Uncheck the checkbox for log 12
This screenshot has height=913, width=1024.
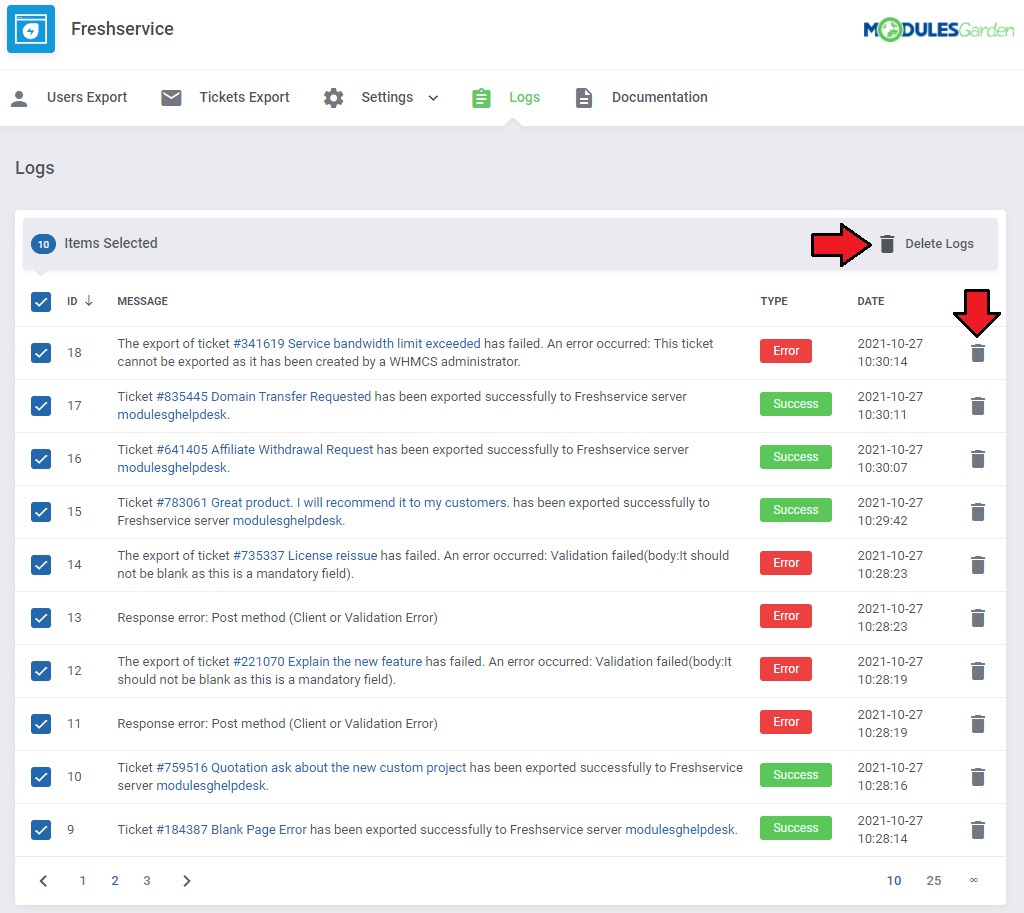(x=41, y=671)
